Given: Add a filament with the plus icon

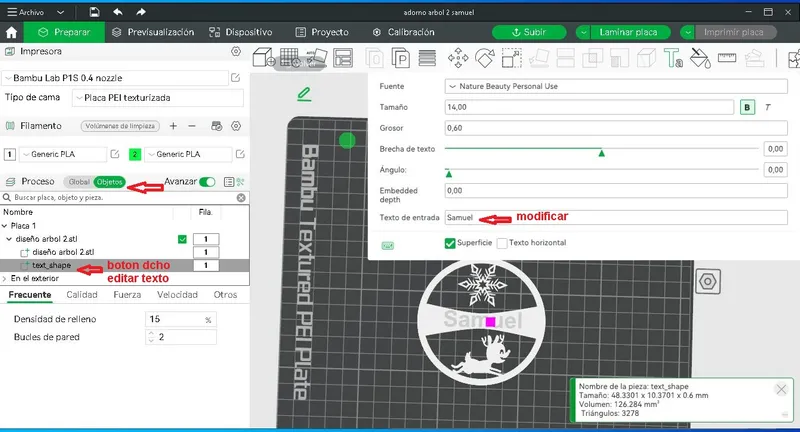Looking at the screenshot, I should click(173, 126).
